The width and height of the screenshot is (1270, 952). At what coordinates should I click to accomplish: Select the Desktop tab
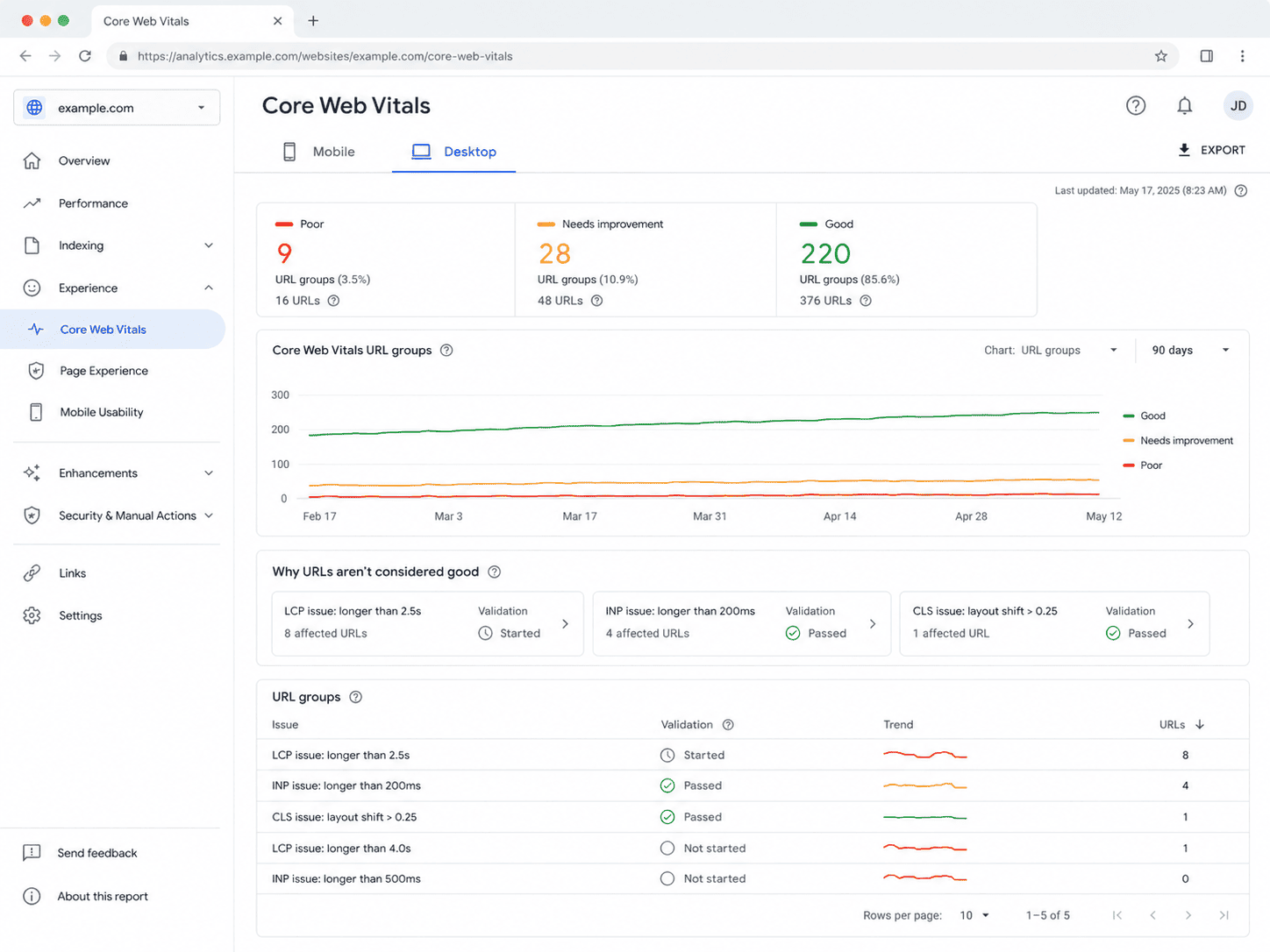coord(453,152)
